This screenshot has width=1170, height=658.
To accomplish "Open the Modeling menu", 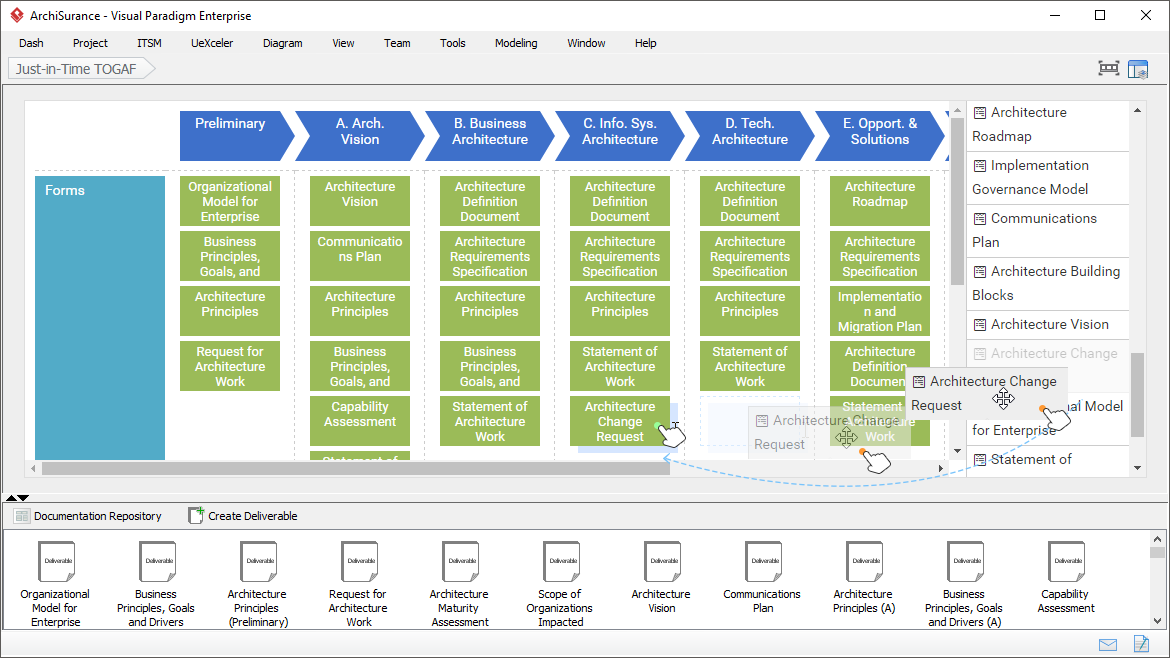I will pyautogui.click(x=516, y=43).
